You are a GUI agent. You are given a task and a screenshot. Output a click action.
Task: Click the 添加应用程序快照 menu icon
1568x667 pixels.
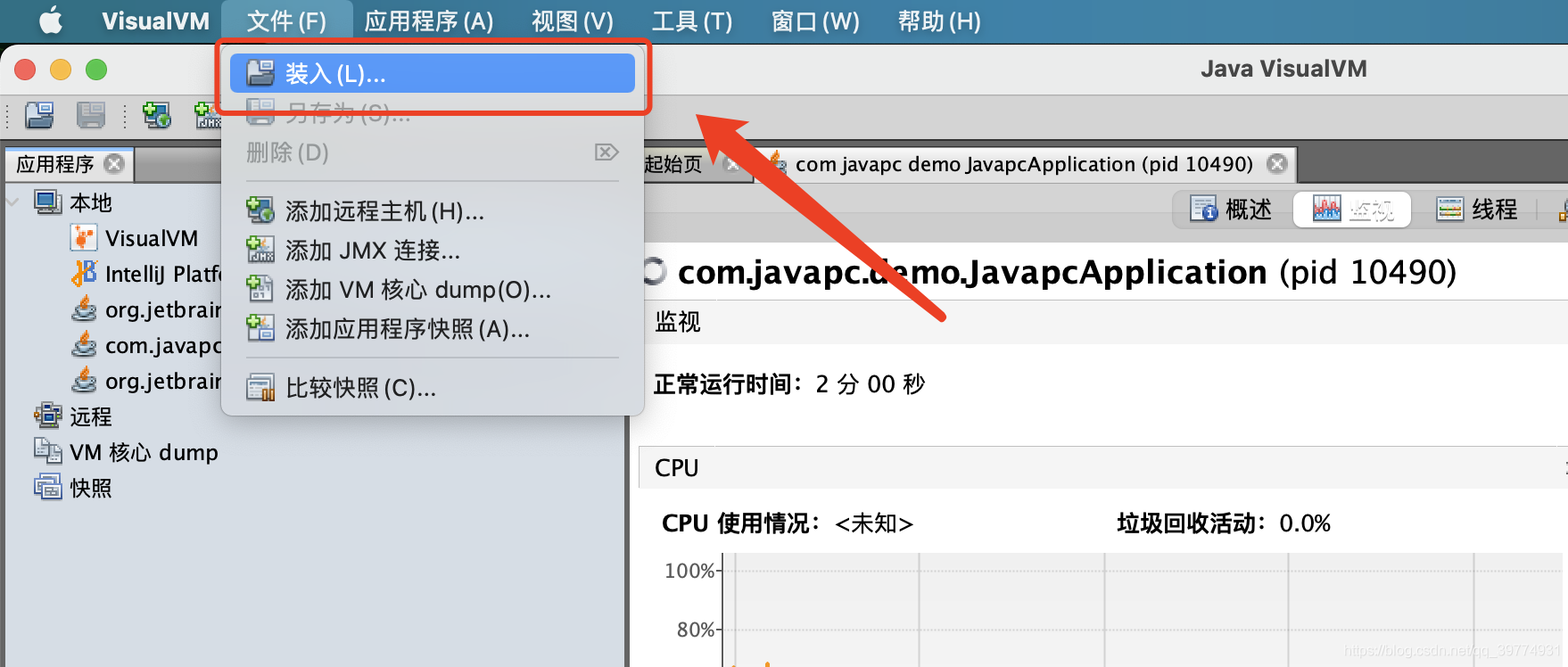click(260, 328)
